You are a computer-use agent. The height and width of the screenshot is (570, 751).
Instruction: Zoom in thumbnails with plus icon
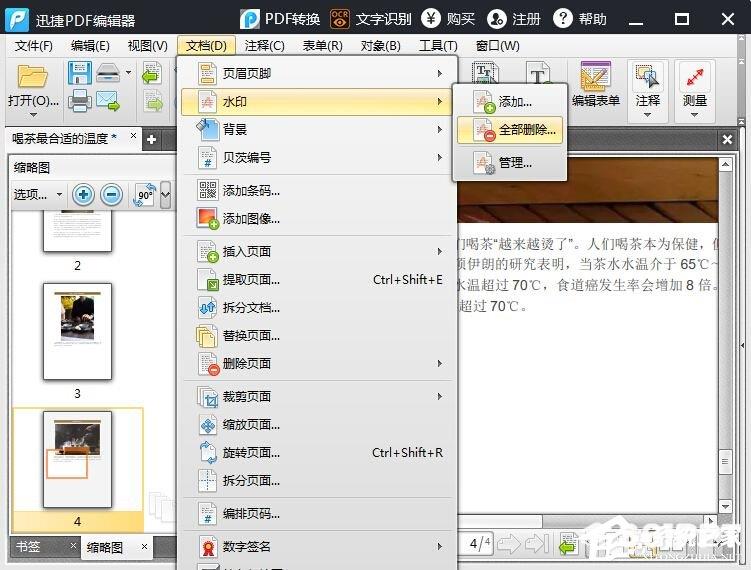pyautogui.click(x=83, y=194)
